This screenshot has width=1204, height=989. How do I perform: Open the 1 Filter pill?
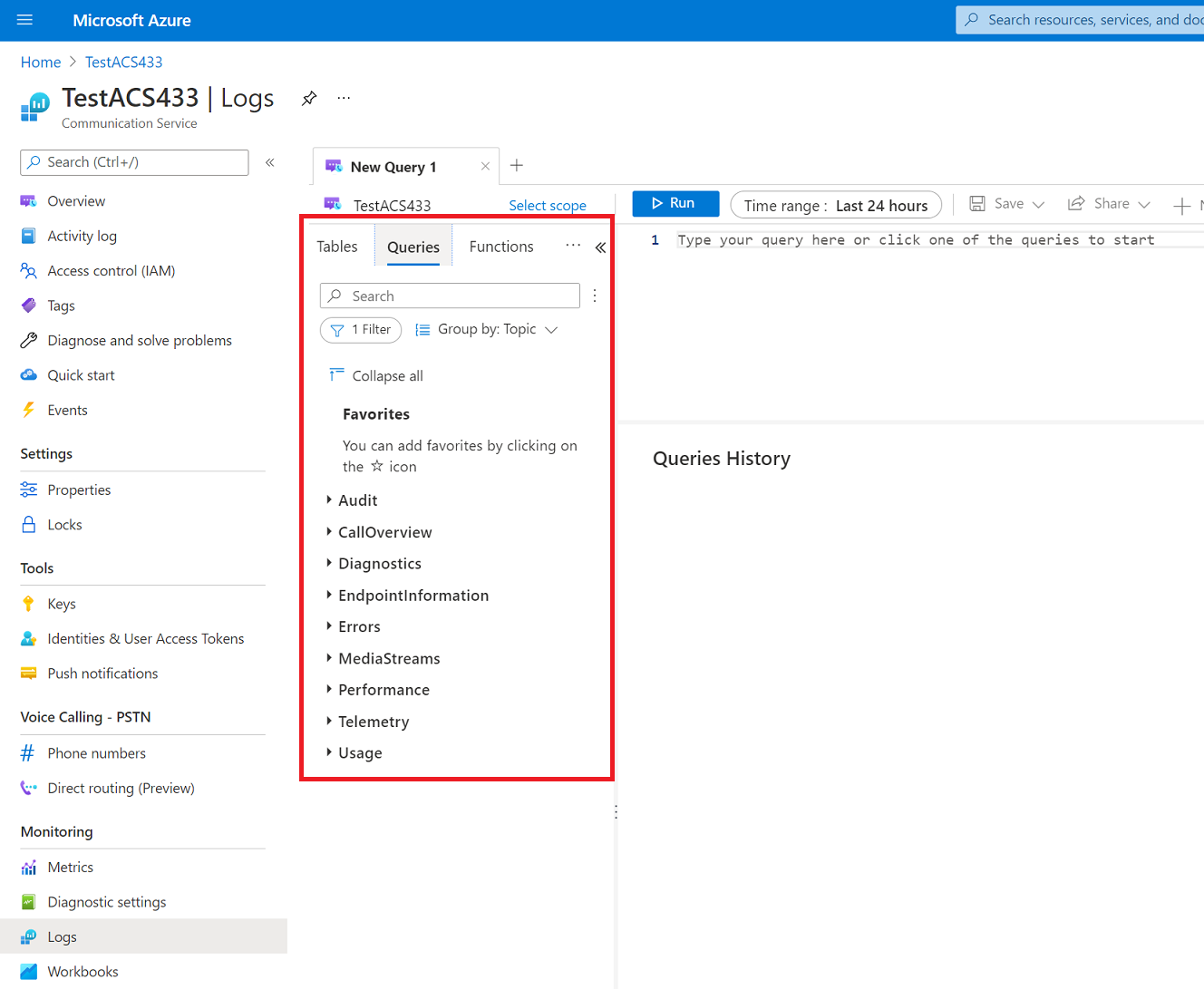pos(360,329)
